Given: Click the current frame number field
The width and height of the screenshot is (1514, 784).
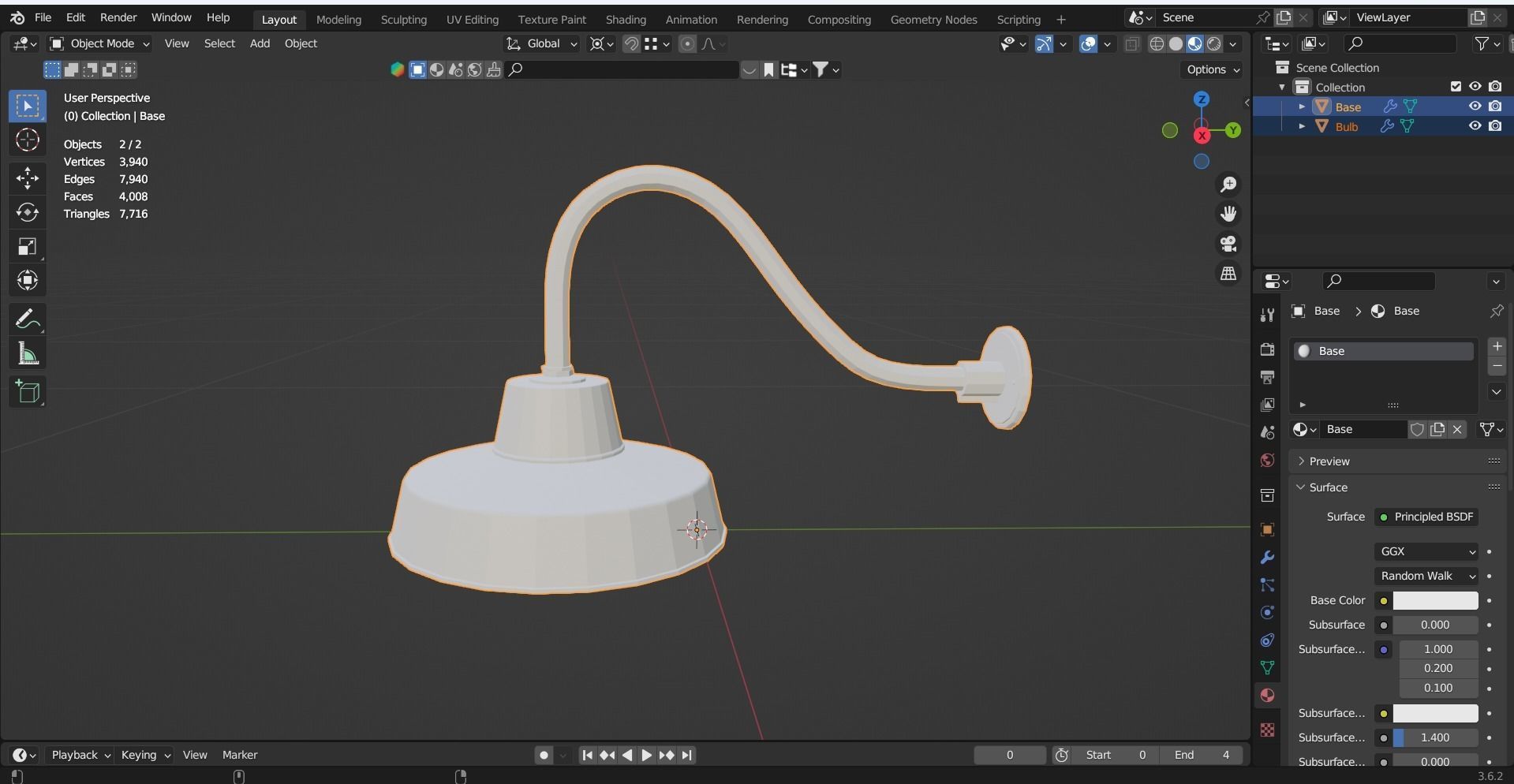Looking at the screenshot, I should point(1010,756).
